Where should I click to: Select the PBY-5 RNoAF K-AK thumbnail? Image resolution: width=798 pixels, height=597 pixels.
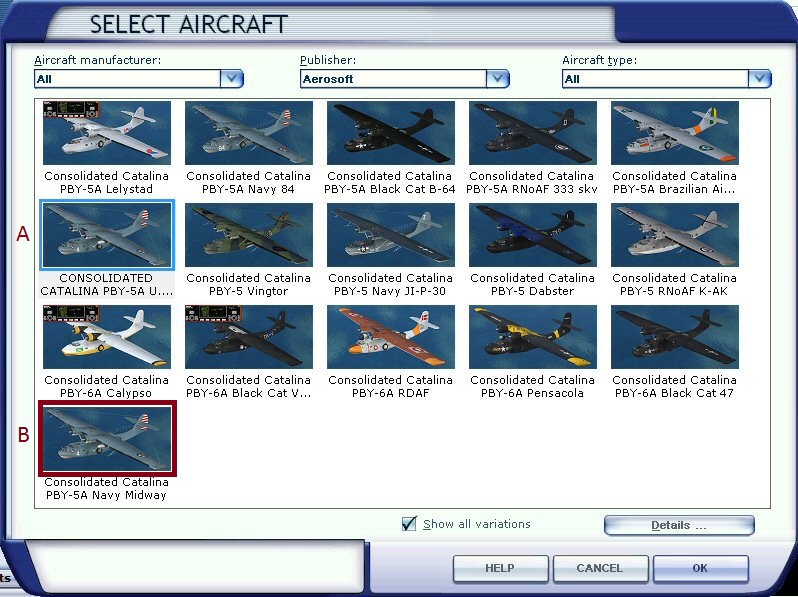(675, 235)
